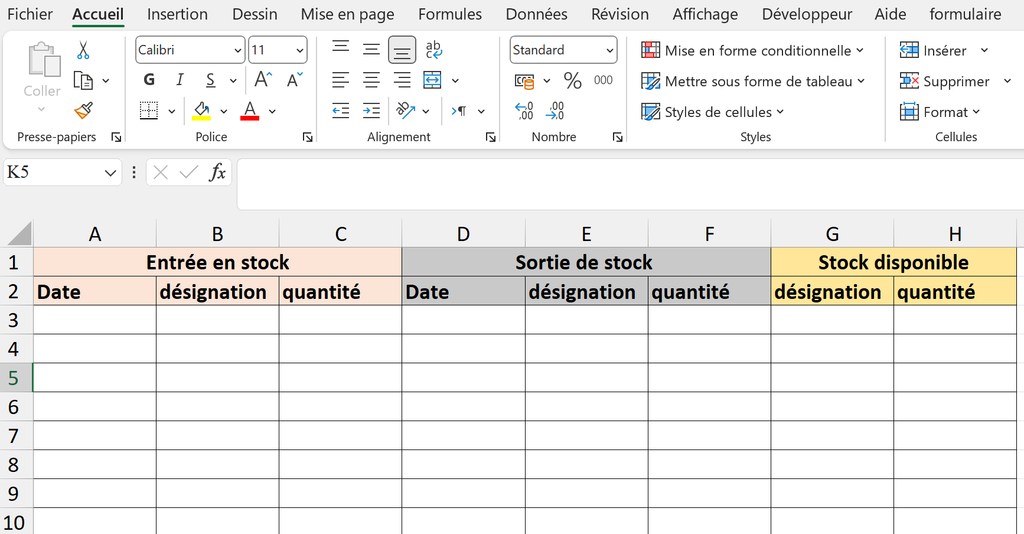This screenshot has width=1024, height=534.
Task: Click the Insérer cells button
Action: pos(933,50)
